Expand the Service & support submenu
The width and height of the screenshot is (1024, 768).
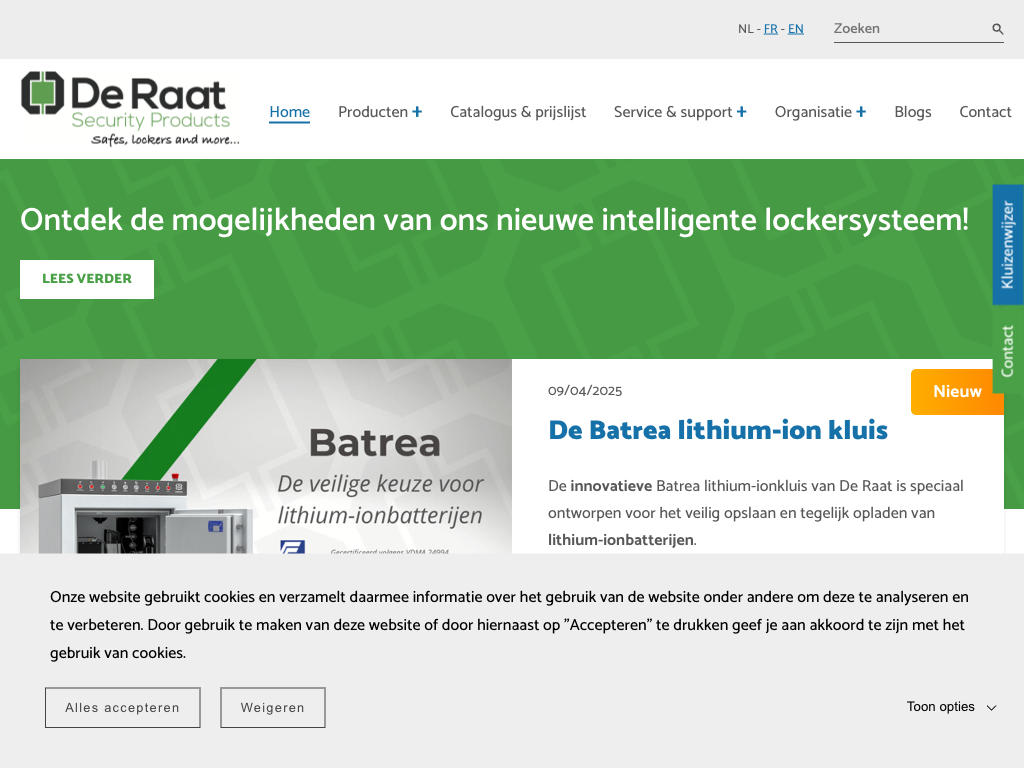pyautogui.click(x=741, y=112)
